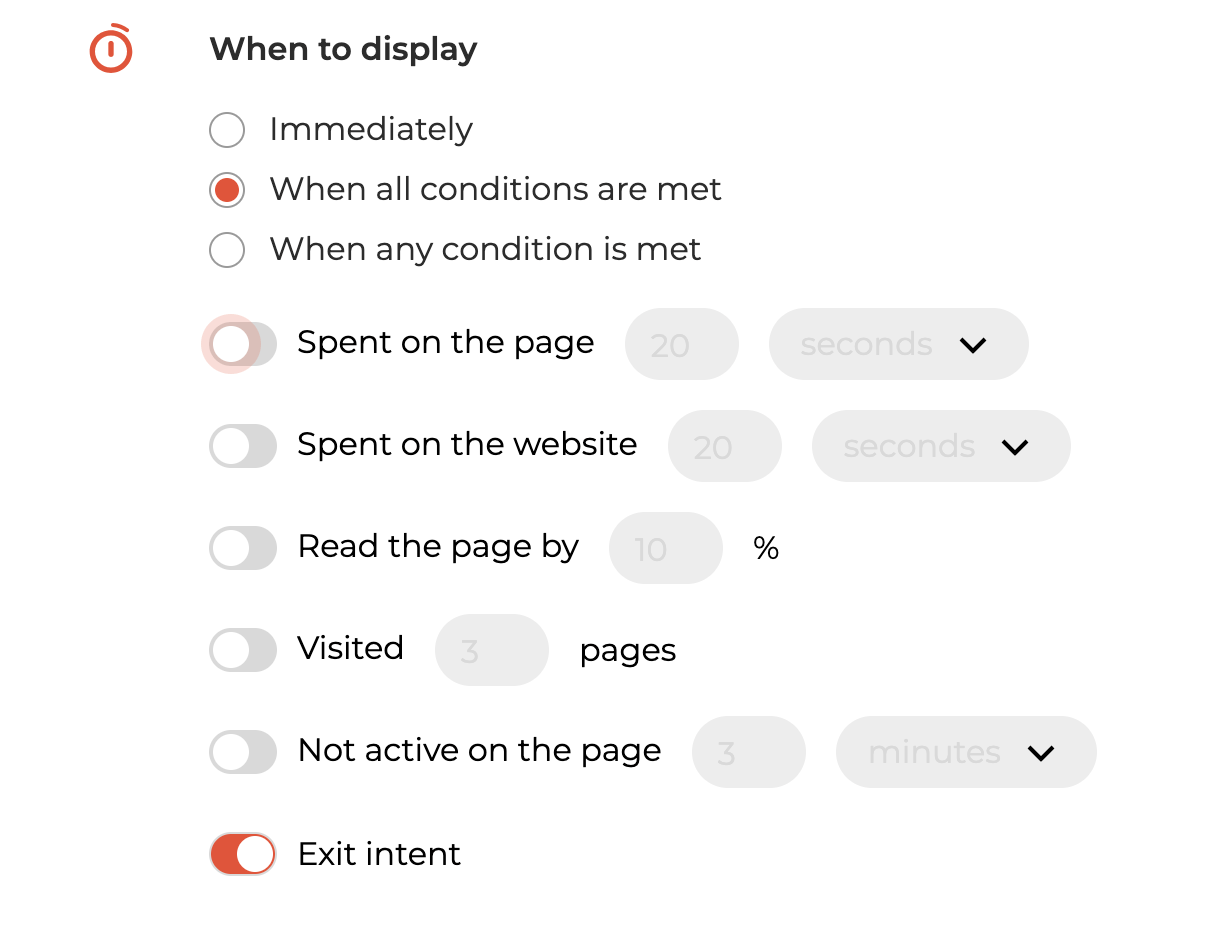Enable the Spent on the page toggle
The image size is (1222, 931).
pos(242,343)
